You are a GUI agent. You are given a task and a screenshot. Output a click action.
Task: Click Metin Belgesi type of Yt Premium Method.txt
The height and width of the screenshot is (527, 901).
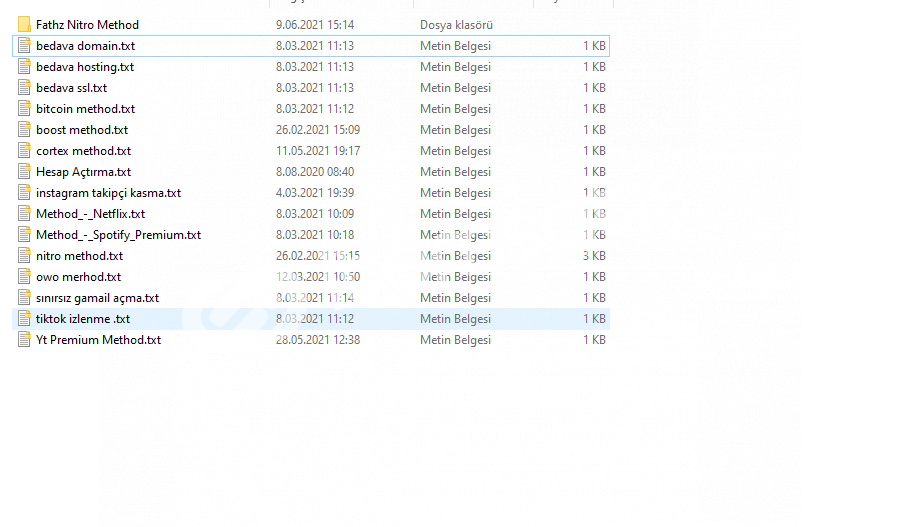pyautogui.click(x=455, y=340)
